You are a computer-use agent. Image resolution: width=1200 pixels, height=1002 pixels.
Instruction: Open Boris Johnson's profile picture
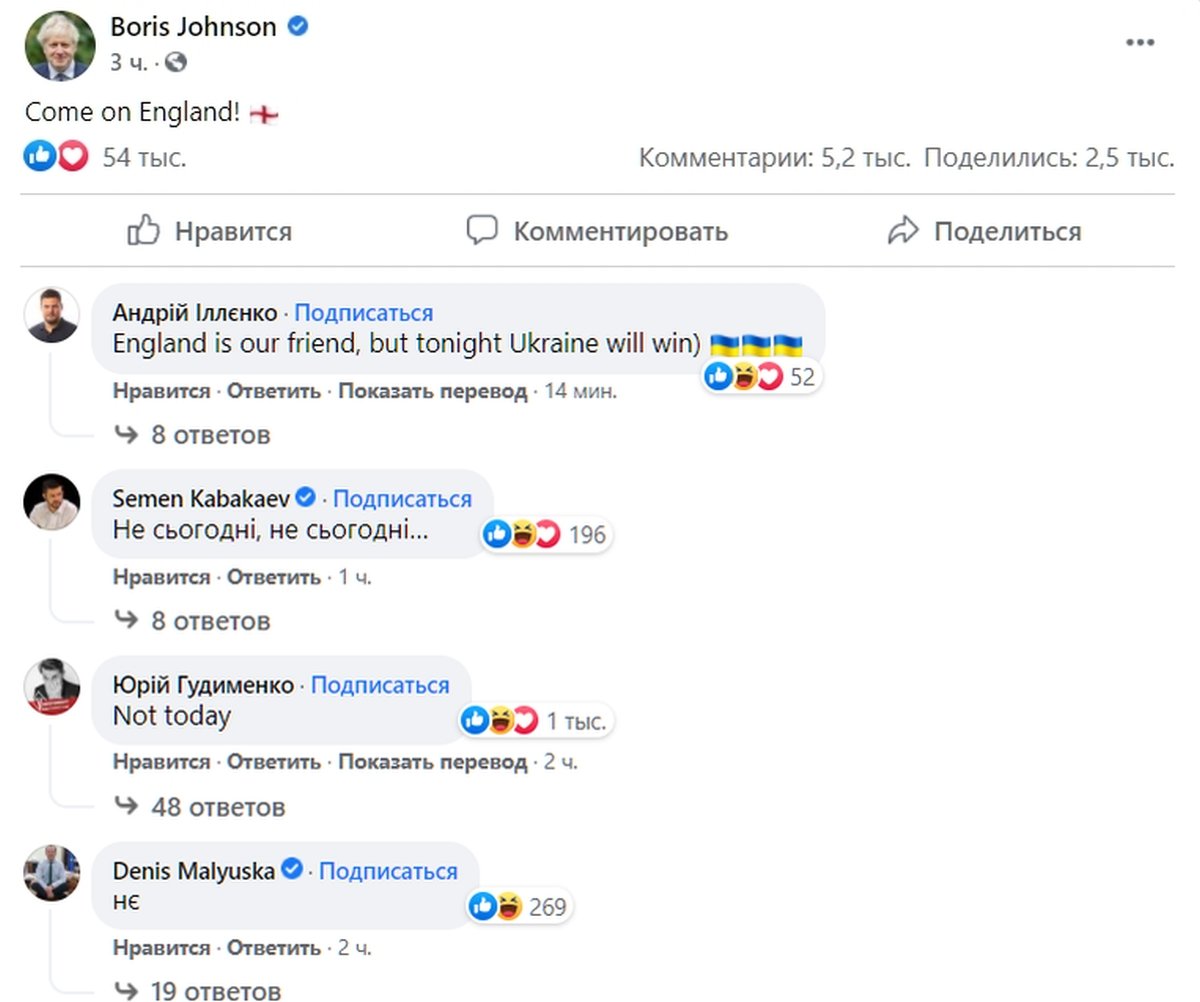[x=59, y=45]
